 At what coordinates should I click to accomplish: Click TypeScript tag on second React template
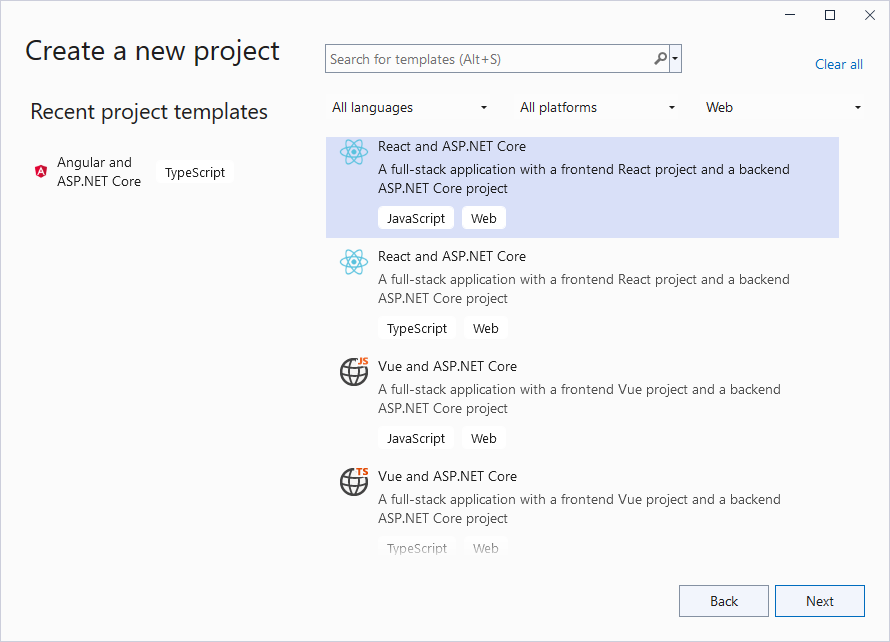pos(417,328)
